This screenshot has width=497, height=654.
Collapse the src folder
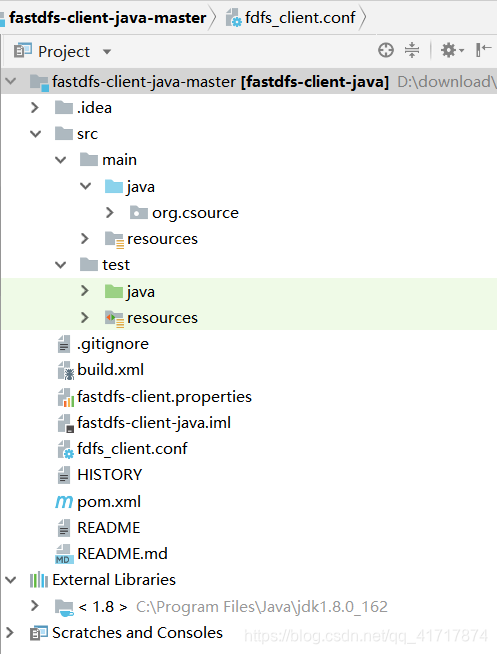pos(35,134)
